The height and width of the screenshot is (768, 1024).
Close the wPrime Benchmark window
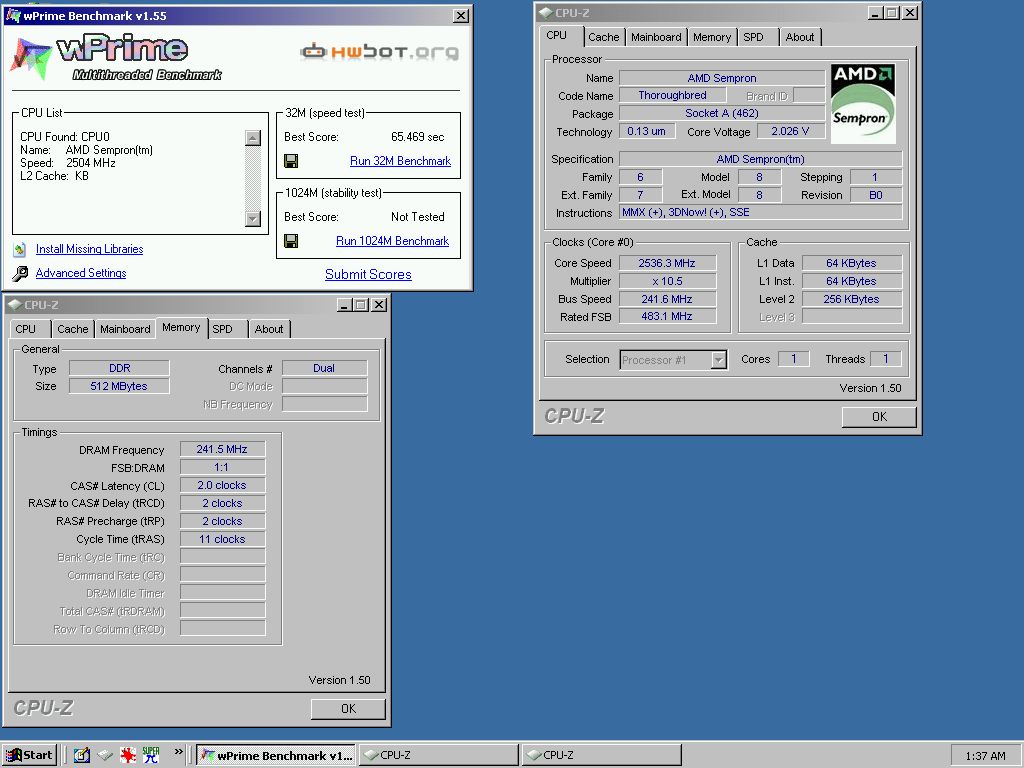[461, 16]
